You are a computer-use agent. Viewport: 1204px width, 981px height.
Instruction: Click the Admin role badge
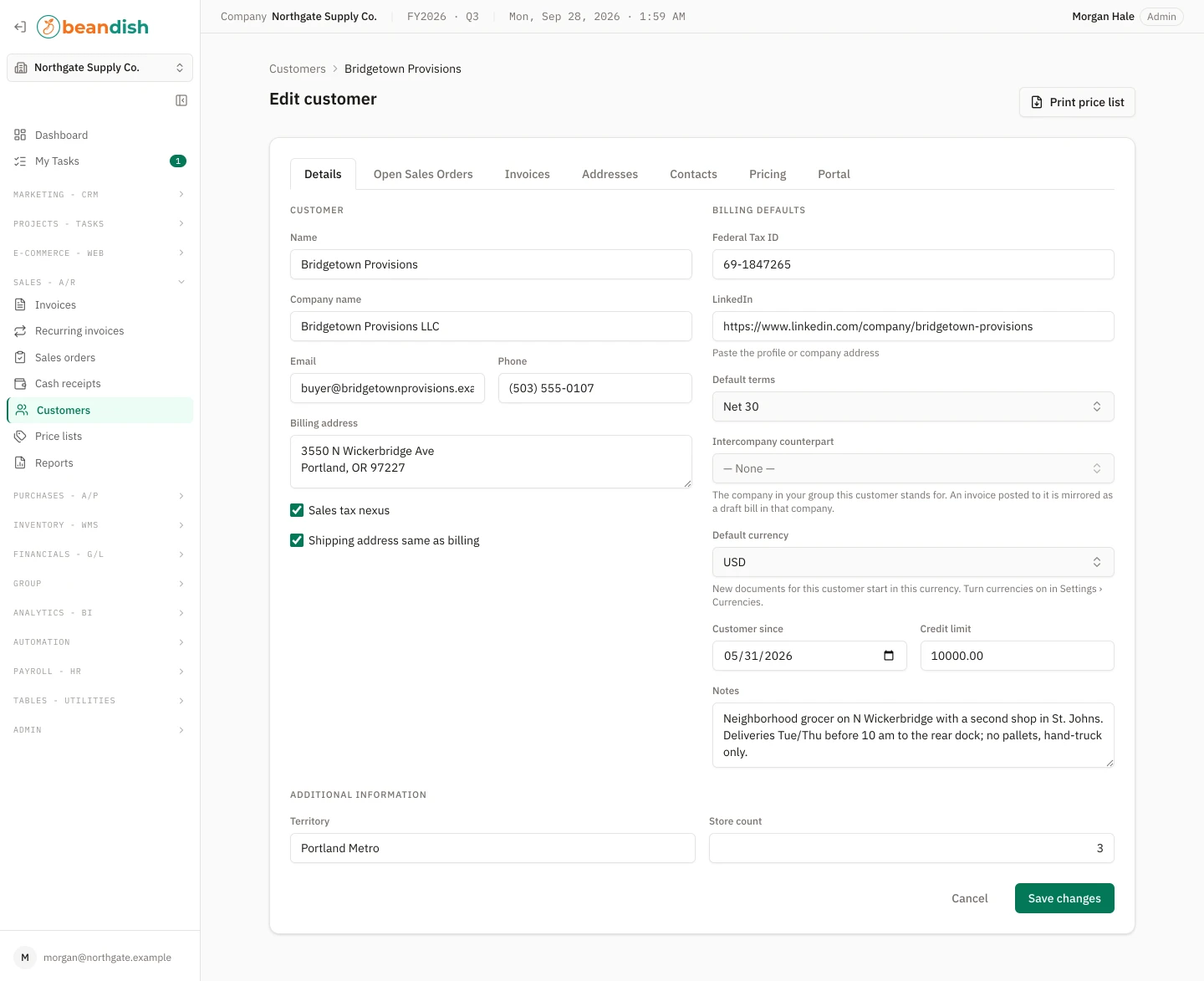click(1161, 17)
